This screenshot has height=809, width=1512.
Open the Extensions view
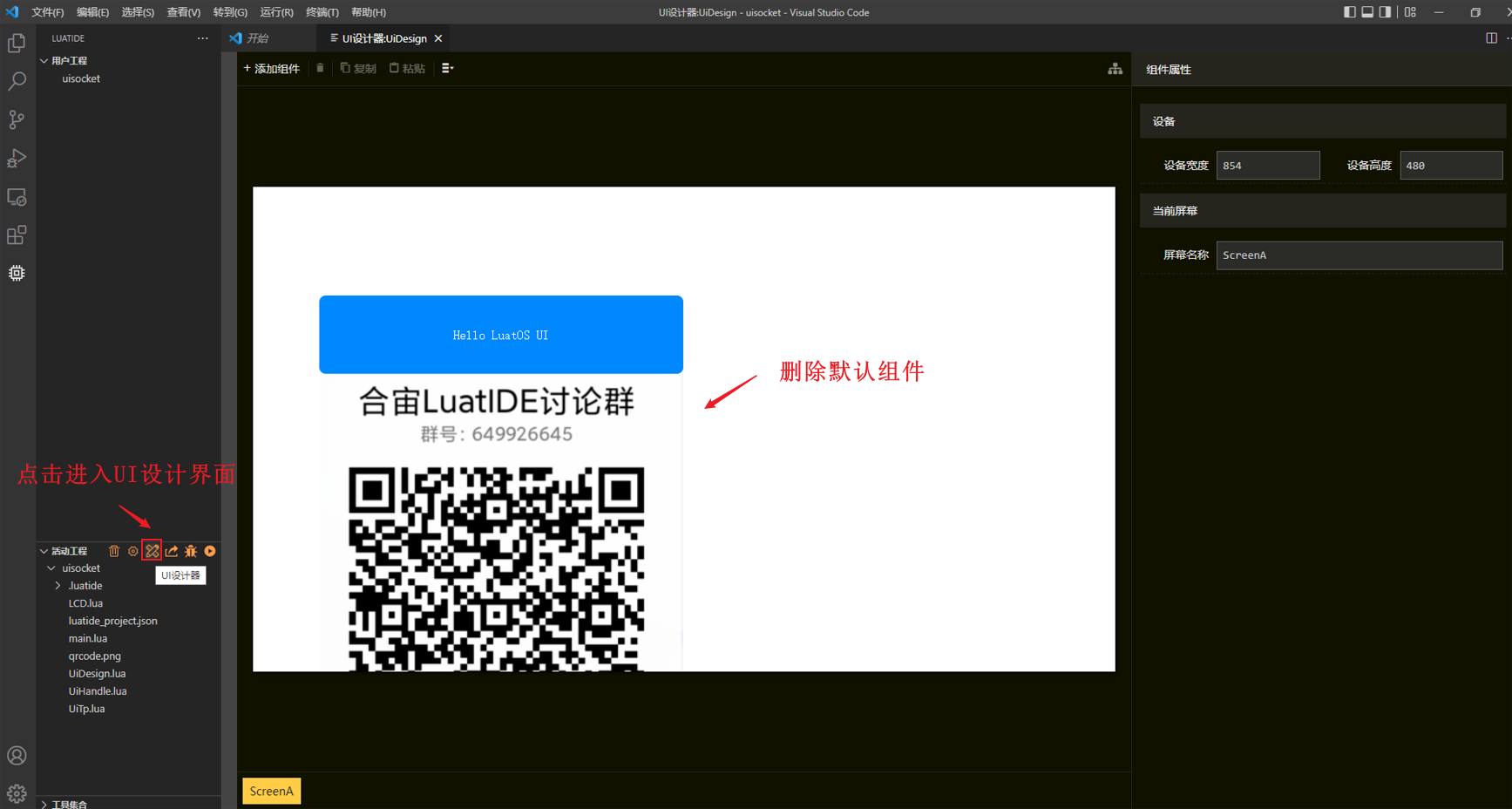pyautogui.click(x=17, y=235)
